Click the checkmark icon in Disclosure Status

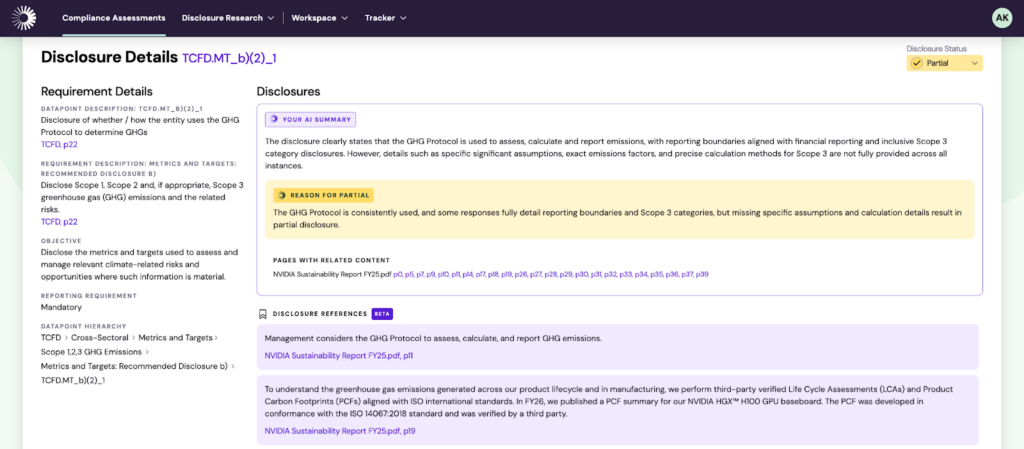pyautogui.click(x=917, y=63)
